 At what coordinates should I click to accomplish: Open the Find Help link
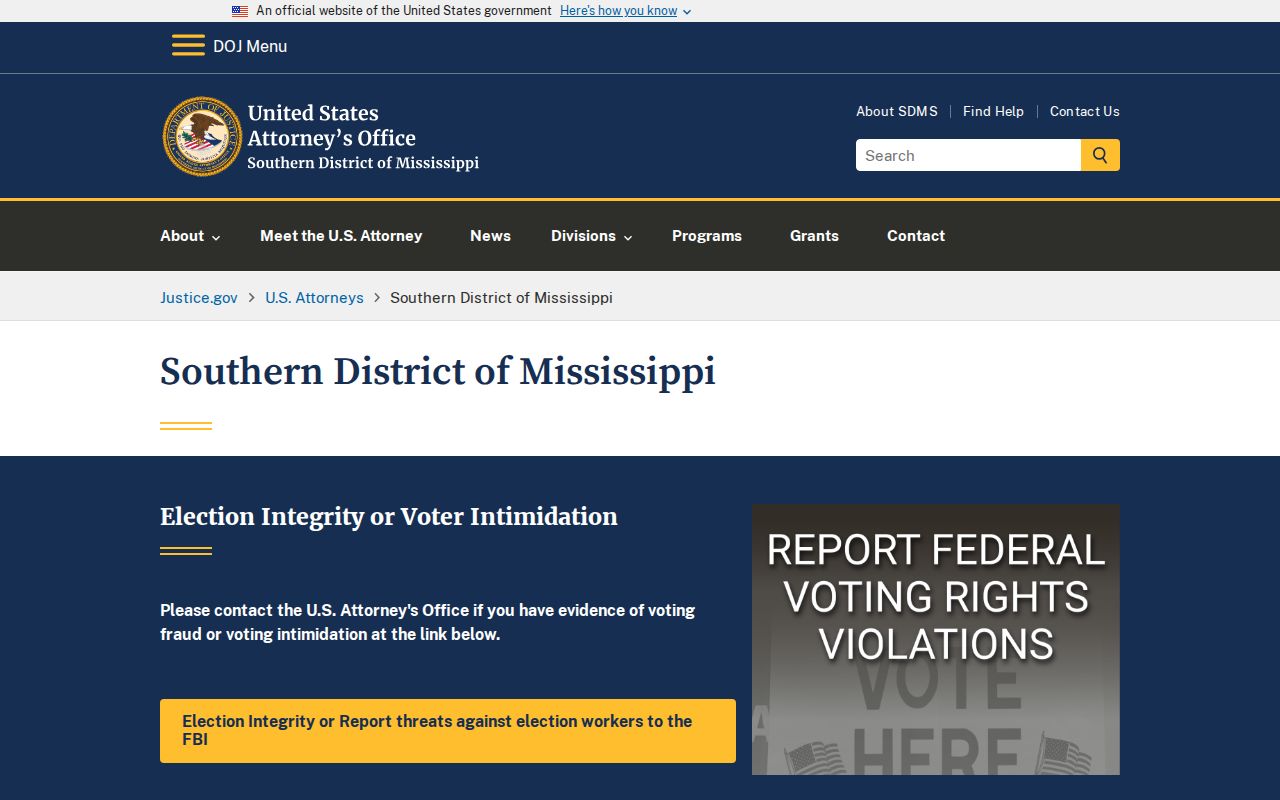[x=993, y=111]
